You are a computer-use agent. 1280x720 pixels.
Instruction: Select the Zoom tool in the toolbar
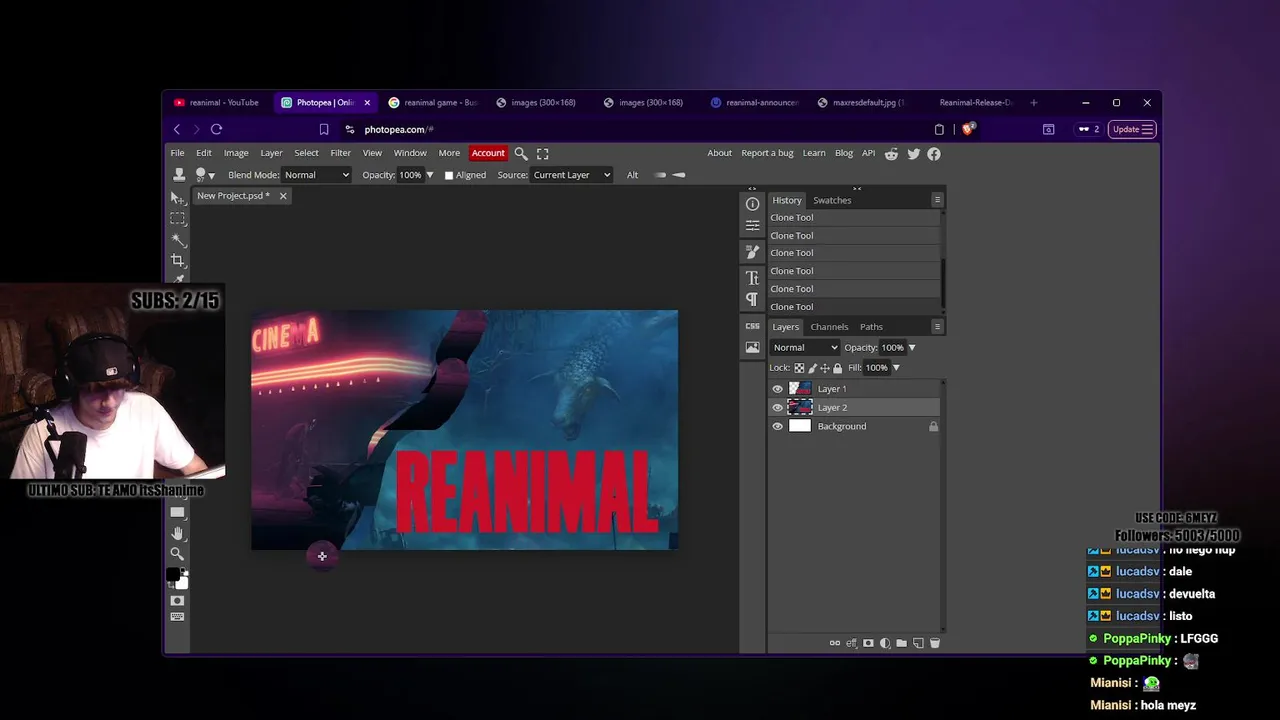coord(177,554)
